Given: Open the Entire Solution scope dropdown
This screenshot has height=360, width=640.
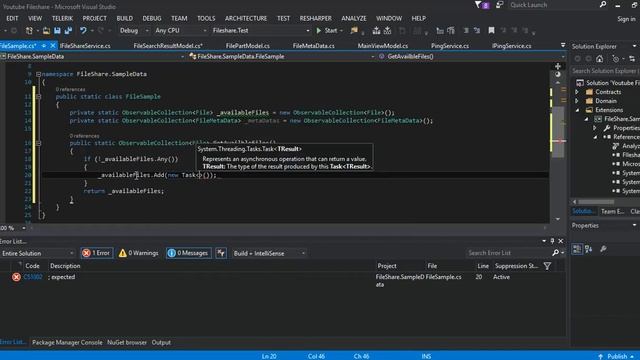Looking at the screenshot, I should 37,253.
